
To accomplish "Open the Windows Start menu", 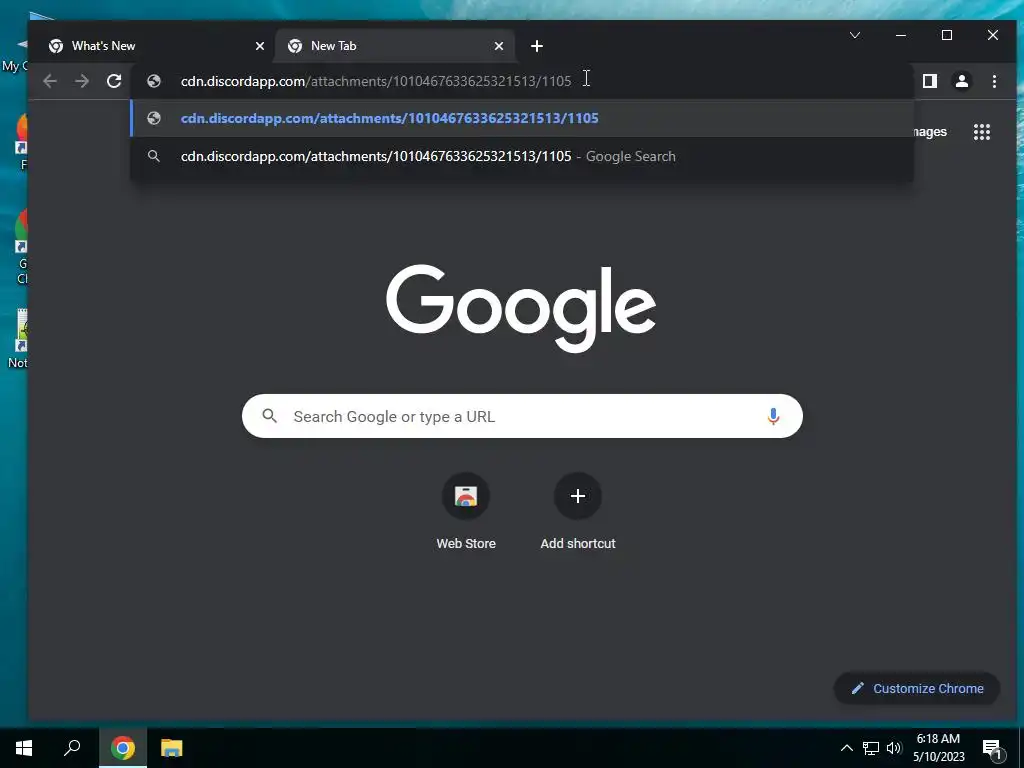I will click(x=24, y=748).
